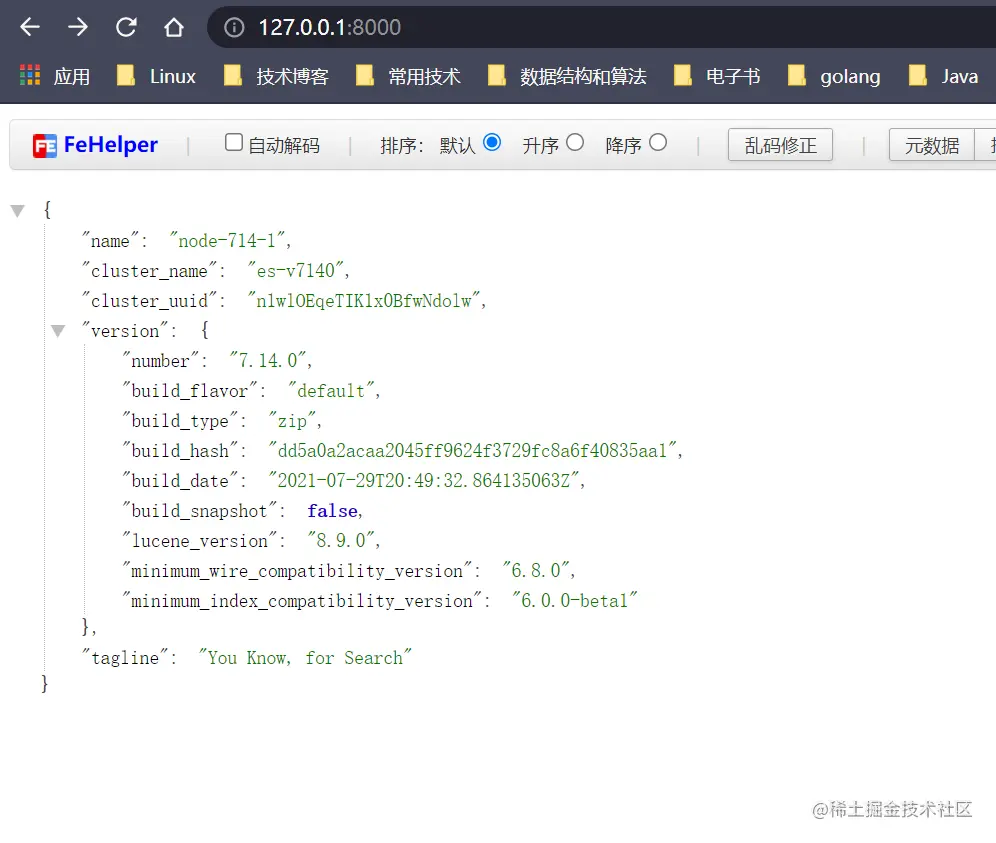The image size is (996, 843).
Task: Click the value "You Know, for Search"
Action: pyautogui.click(x=305, y=657)
